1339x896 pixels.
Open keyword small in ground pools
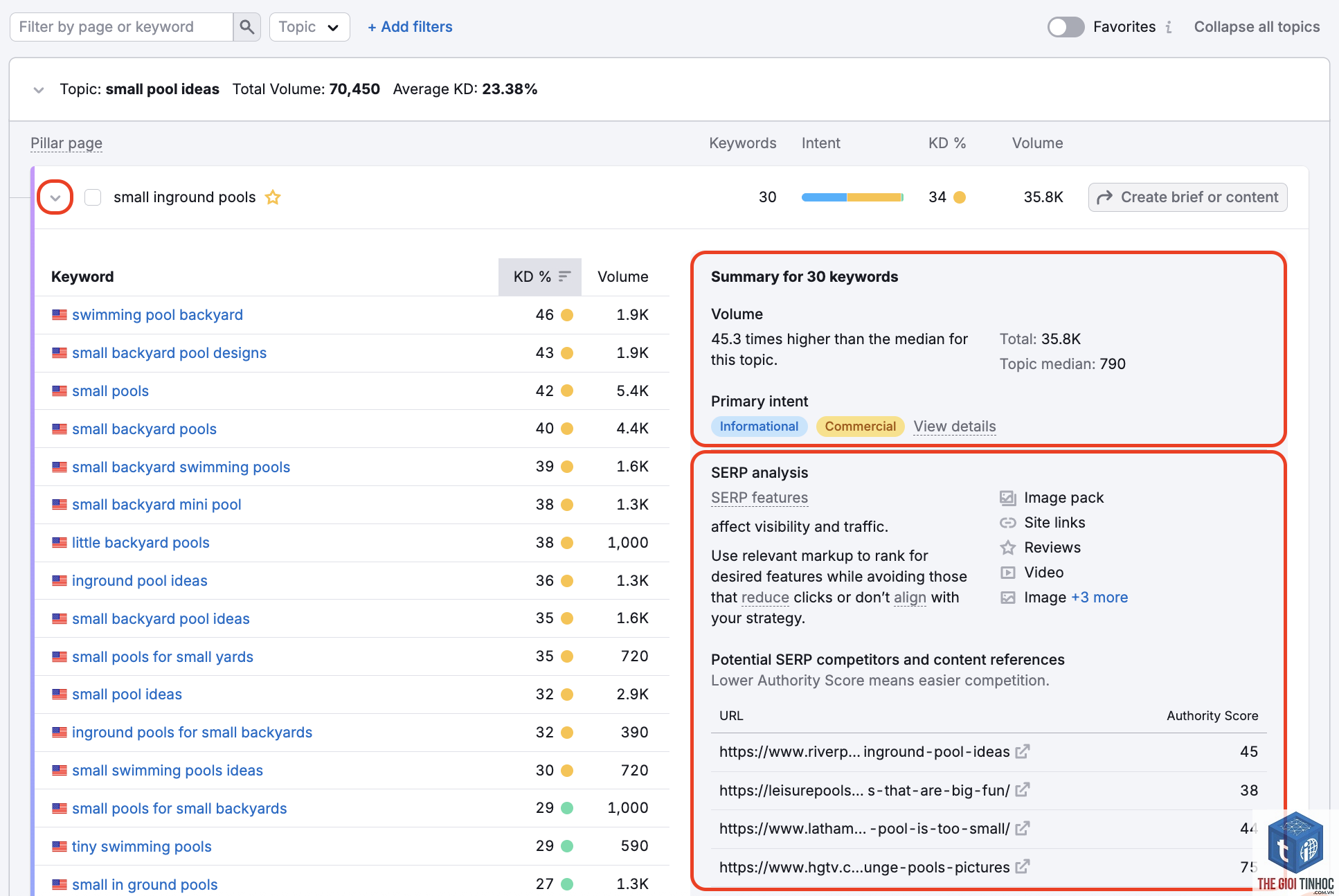[x=145, y=885]
